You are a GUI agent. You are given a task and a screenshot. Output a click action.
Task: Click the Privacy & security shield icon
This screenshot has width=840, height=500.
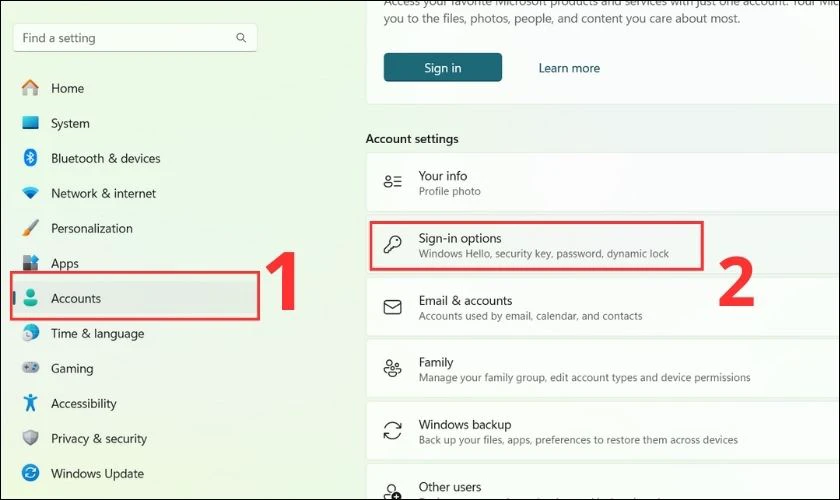(x=31, y=438)
